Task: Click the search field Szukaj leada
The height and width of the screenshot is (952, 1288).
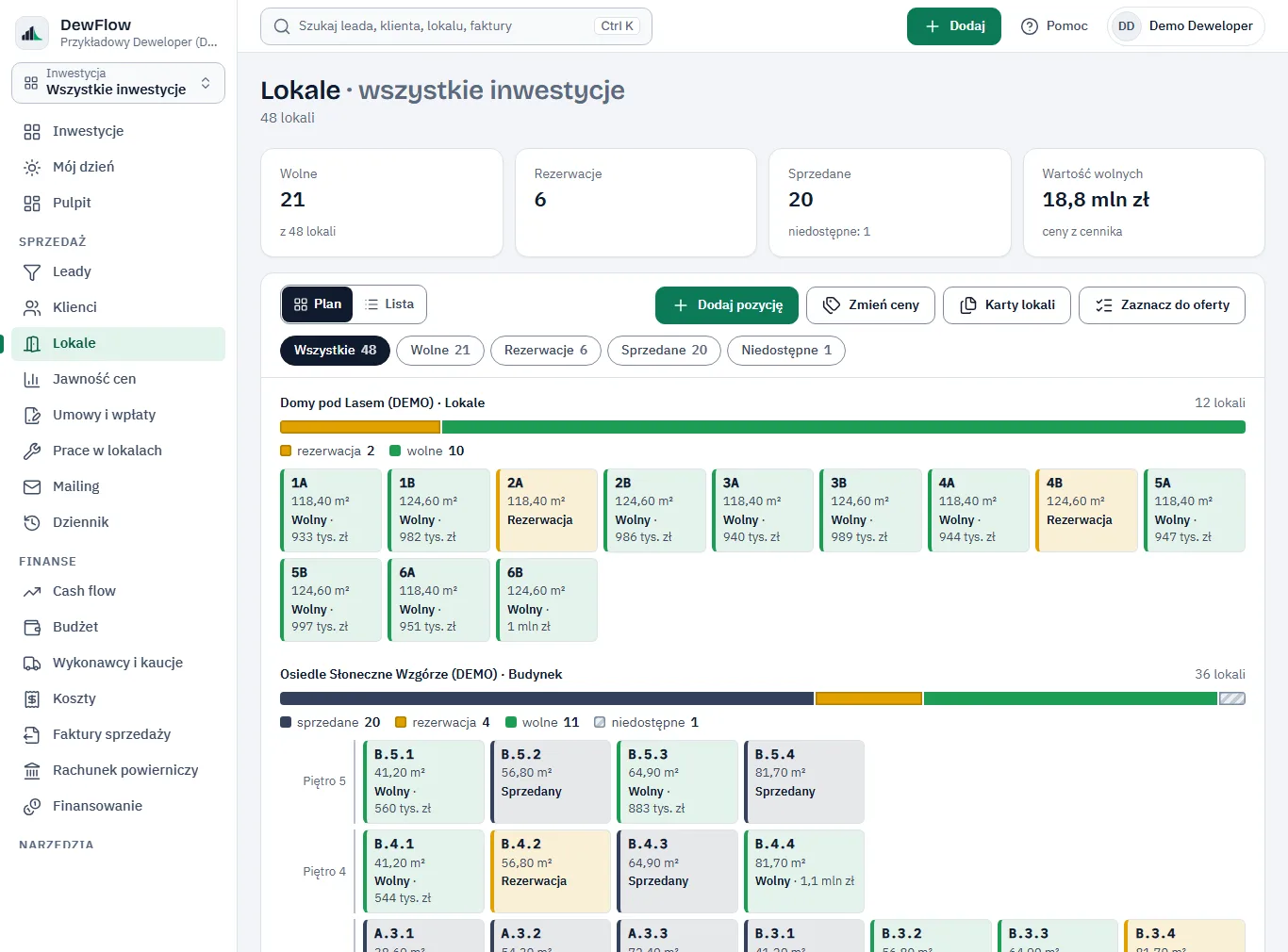Action: point(456,26)
